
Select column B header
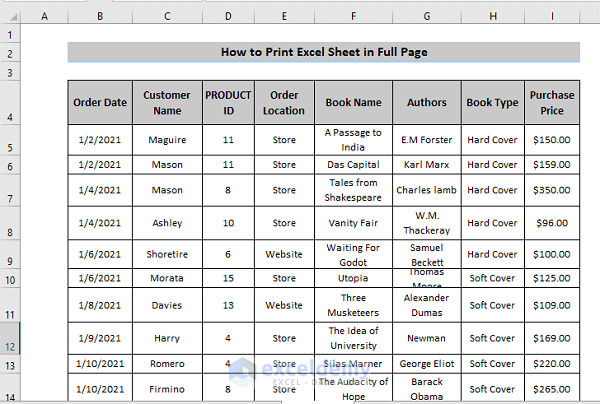coord(100,16)
